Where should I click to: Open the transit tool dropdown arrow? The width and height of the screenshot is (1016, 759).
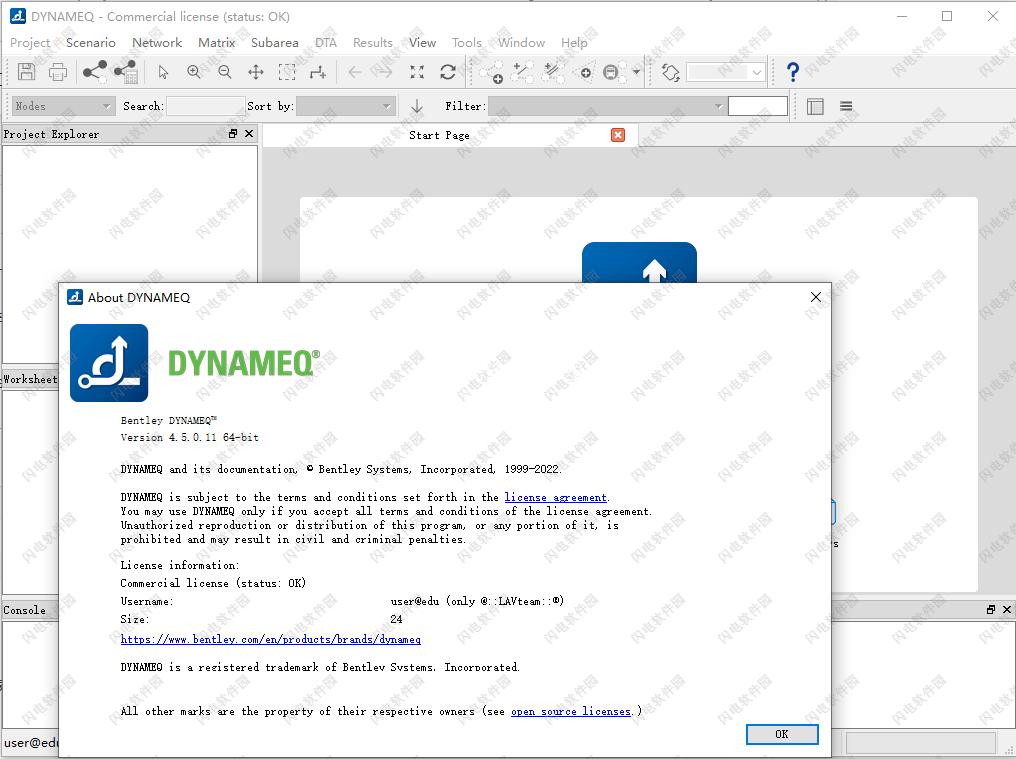pyautogui.click(x=636, y=72)
